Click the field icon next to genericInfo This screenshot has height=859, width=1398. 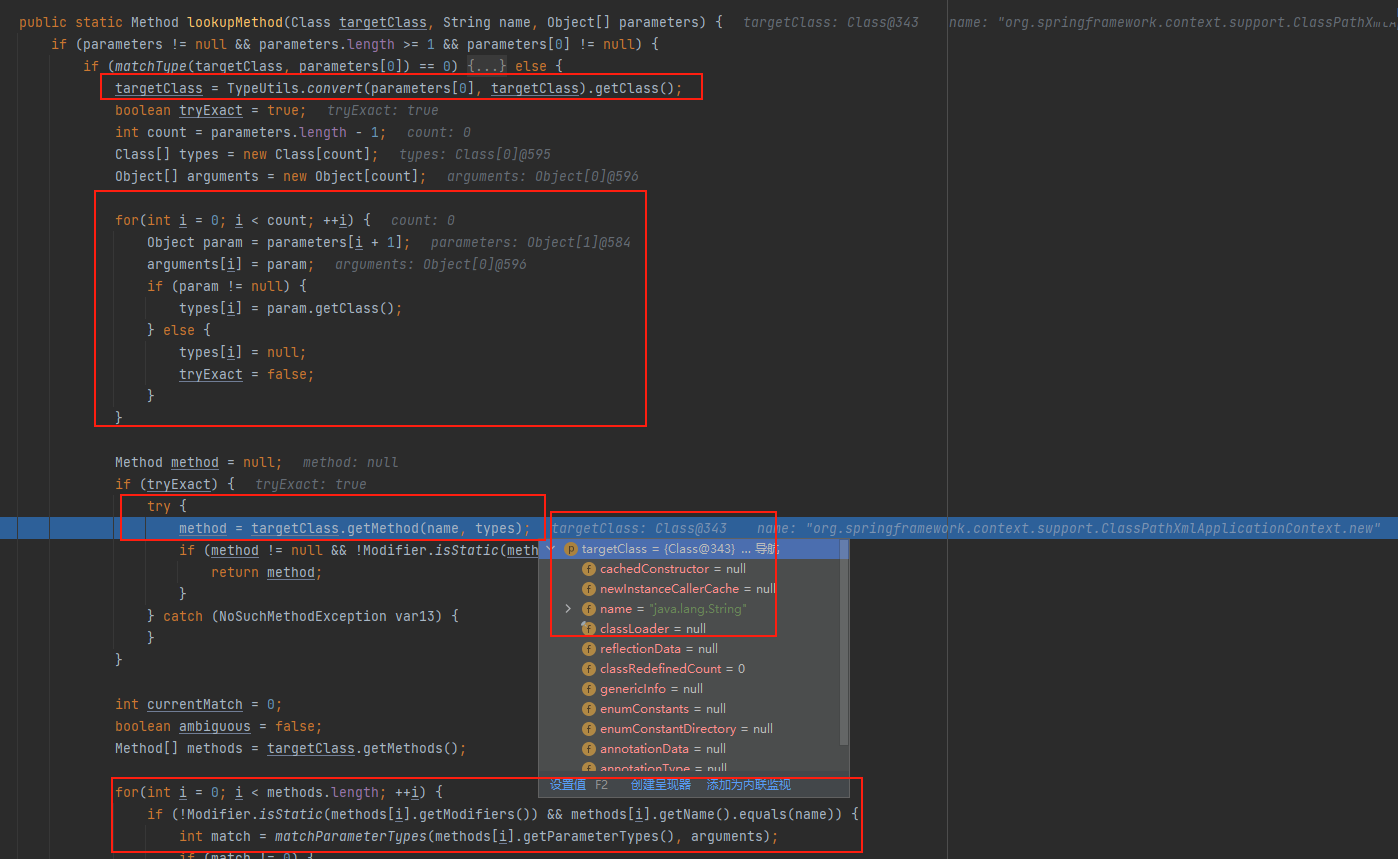(x=589, y=689)
